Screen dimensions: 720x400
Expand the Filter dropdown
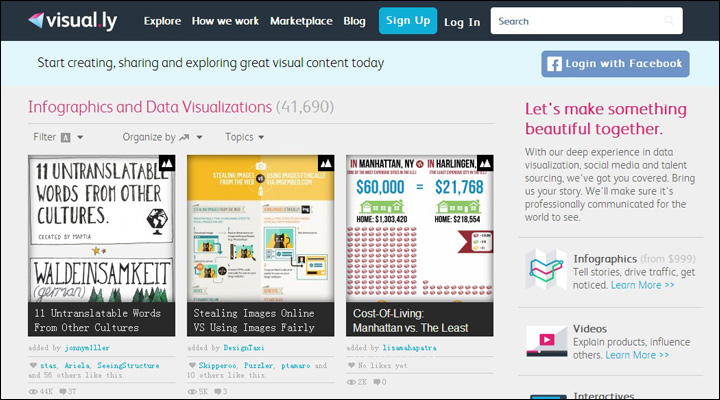coord(58,137)
